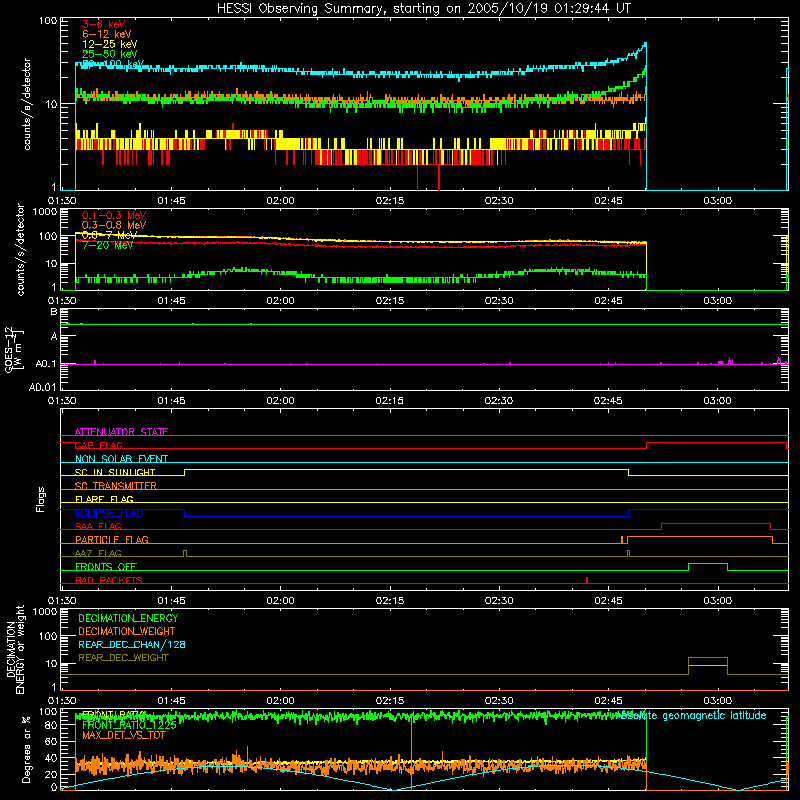Click the A0.01 tick on GOES axis
The height and width of the screenshot is (800, 800).
click(x=42, y=388)
